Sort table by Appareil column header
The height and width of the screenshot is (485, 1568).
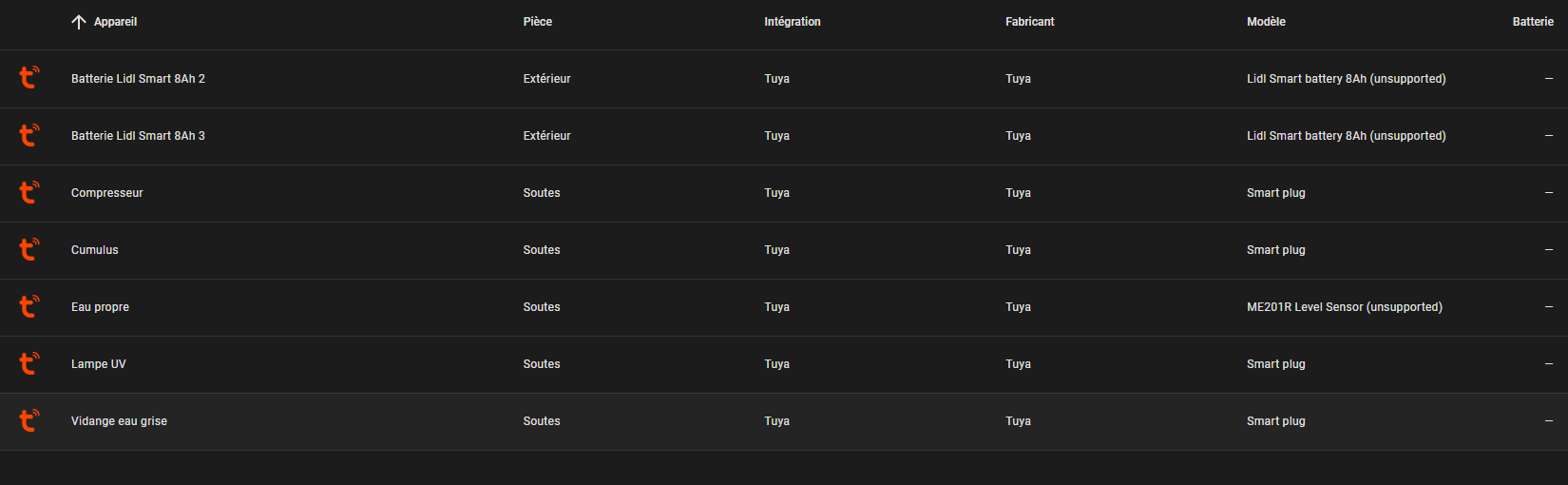click(x=115, y=22)
